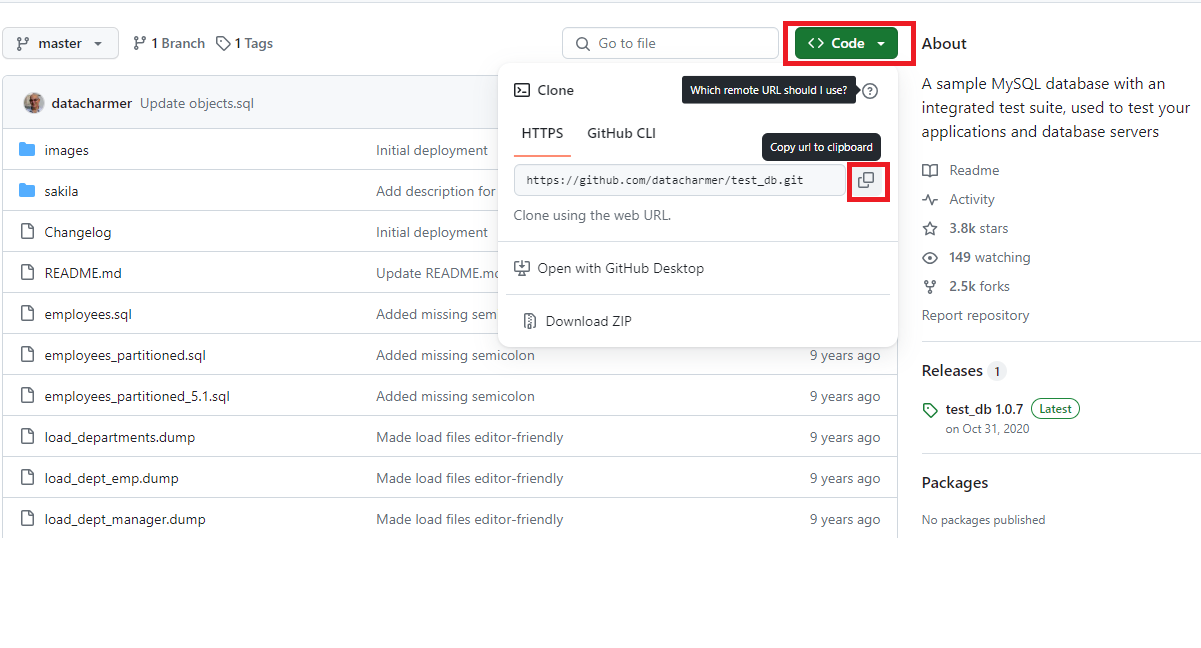Open the Packages heading link
Screen dimensions: 1201x648
pyautogui.click(x=955, y=482)
